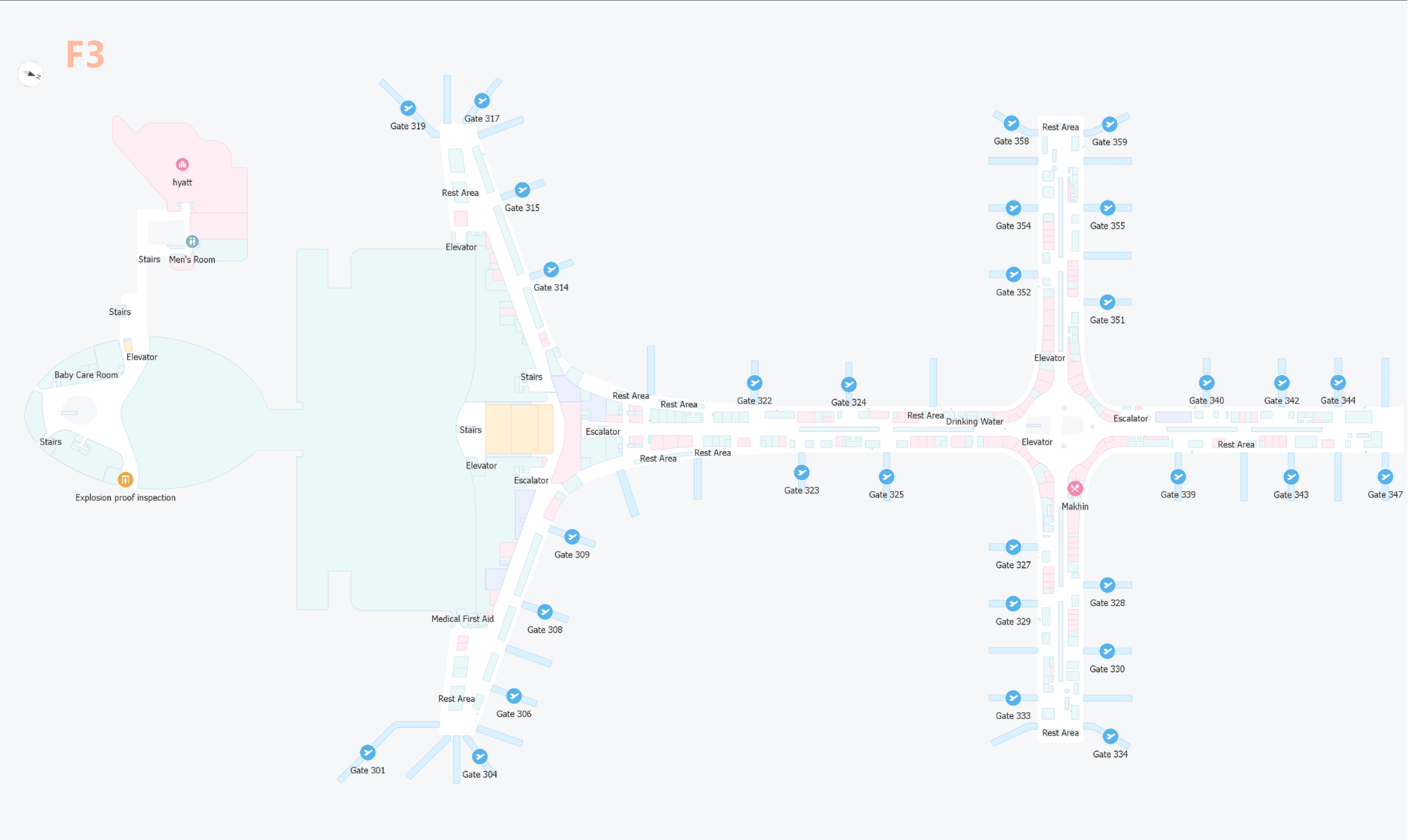Select the F3 floor indicator

pos(85,55)
